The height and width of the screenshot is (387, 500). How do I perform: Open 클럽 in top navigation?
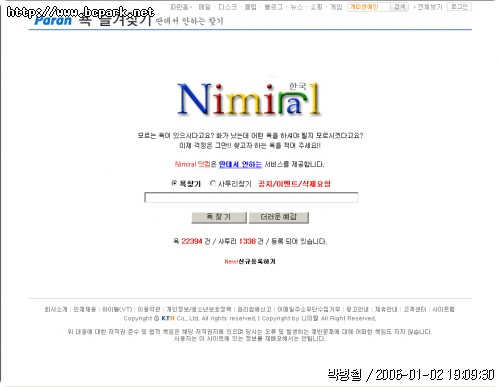click(x=250, y=7)
